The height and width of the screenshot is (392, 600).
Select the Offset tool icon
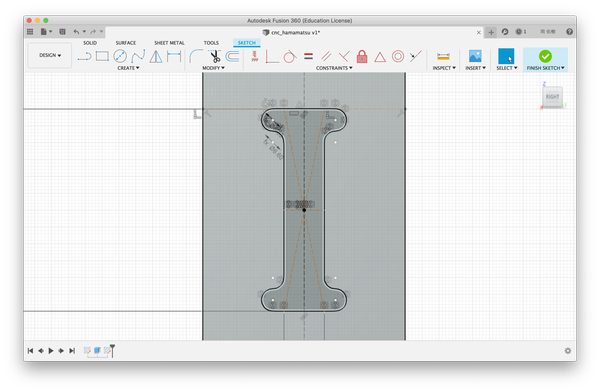point(232,57)
